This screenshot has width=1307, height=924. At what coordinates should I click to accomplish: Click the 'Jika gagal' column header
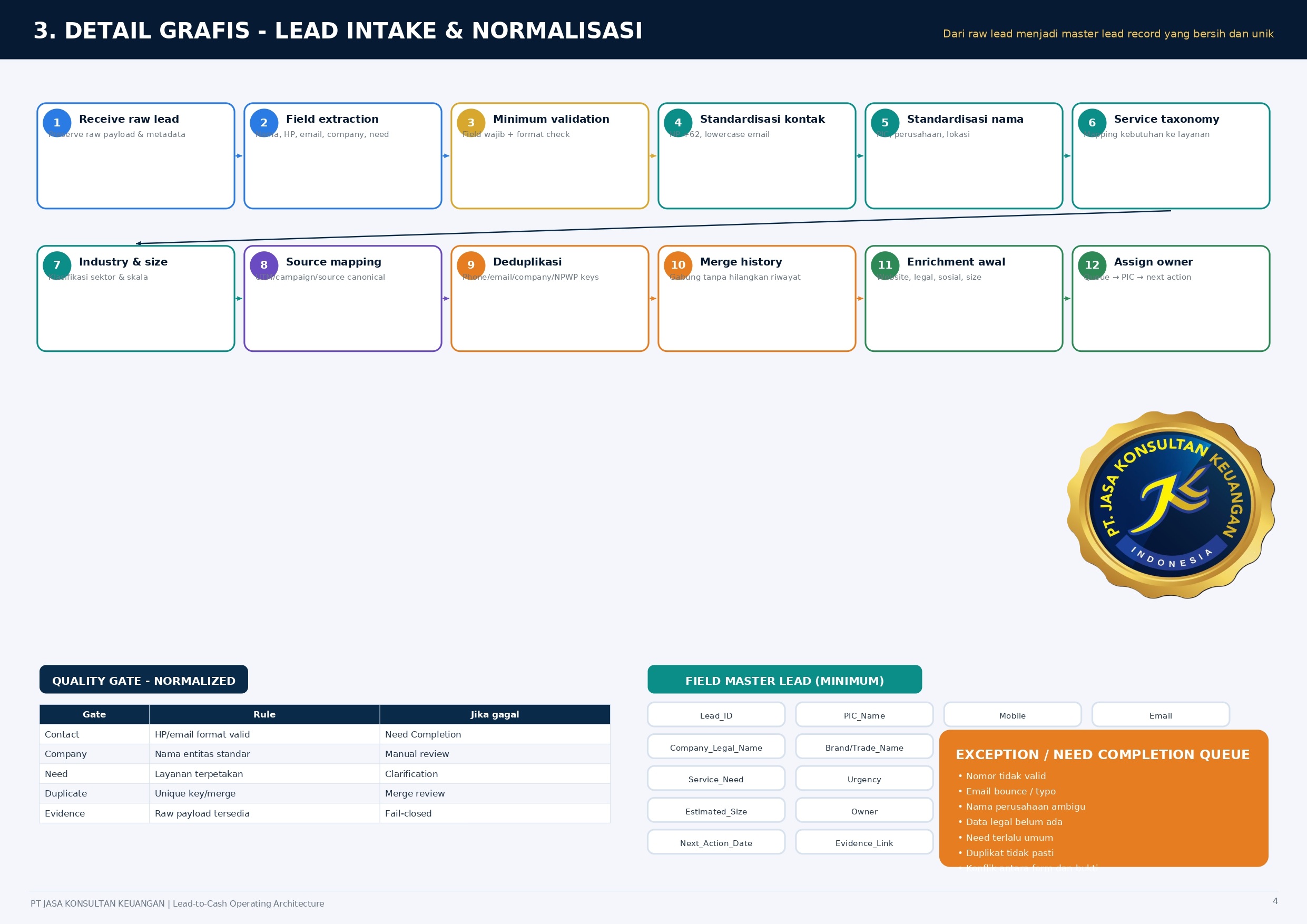coord(495,714)
